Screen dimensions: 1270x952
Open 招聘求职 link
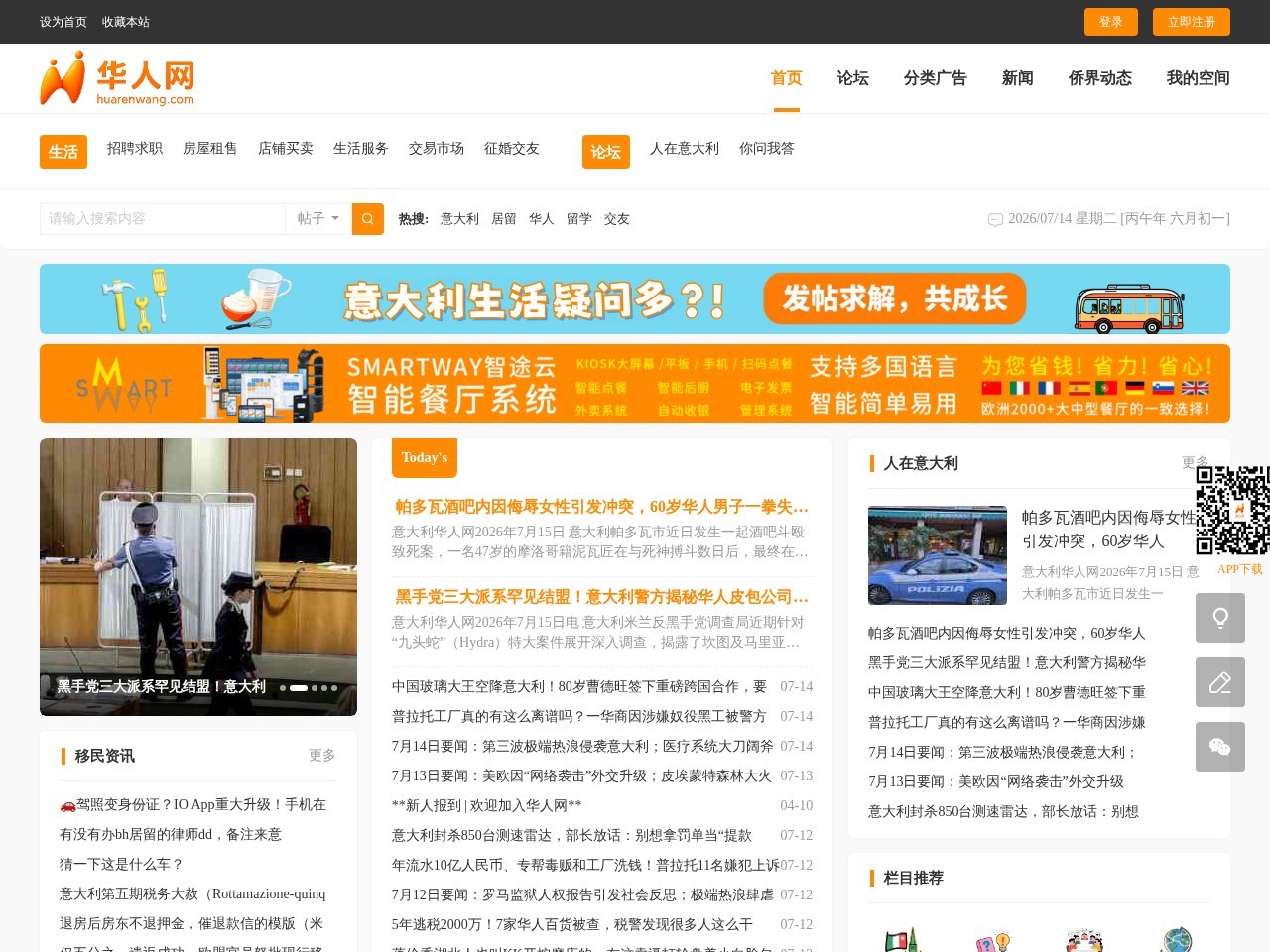(135, 148)
